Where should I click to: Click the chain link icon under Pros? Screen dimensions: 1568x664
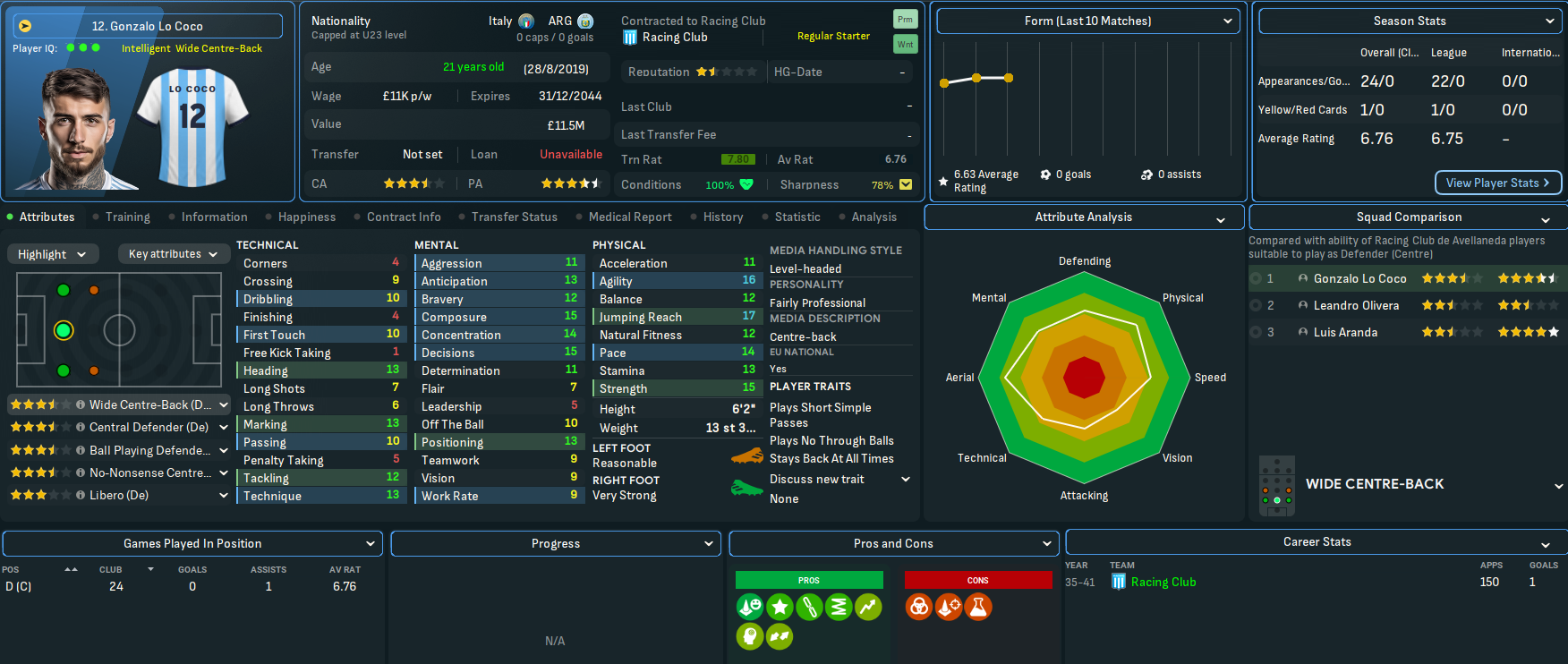(809, 607)
